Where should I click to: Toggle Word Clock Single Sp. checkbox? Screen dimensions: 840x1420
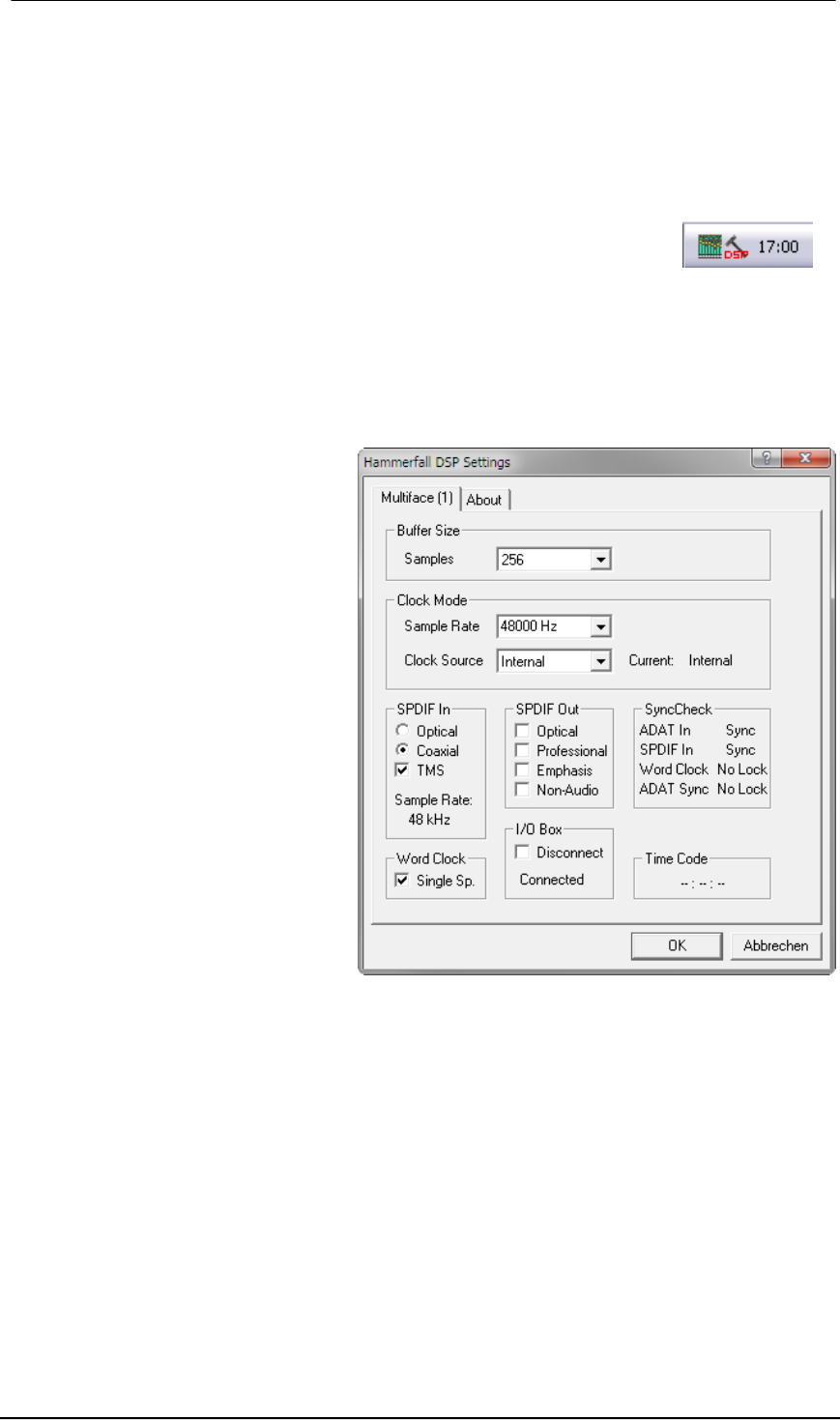pyautogui.click(x=402, y=881)
